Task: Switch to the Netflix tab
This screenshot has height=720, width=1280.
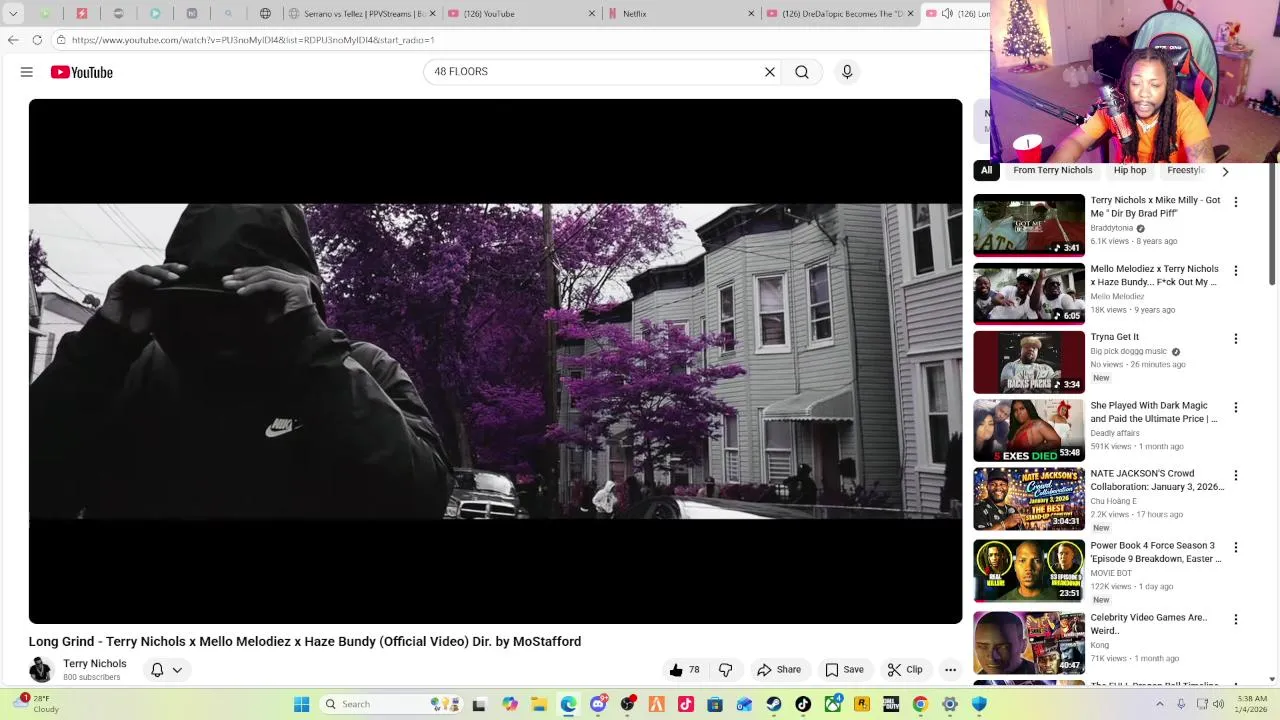Action: pos(682,14)
